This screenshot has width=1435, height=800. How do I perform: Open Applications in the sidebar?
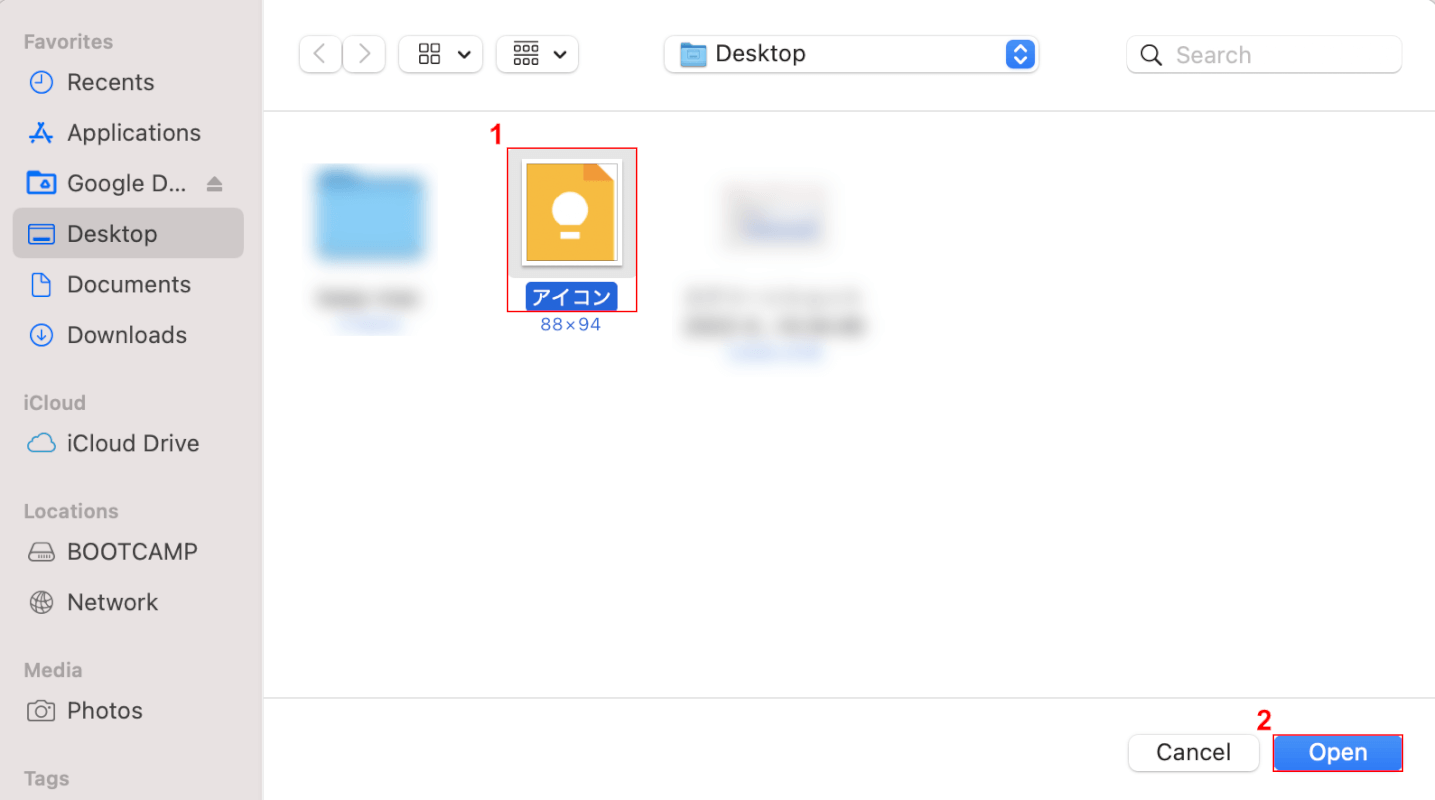click(128, 133)
